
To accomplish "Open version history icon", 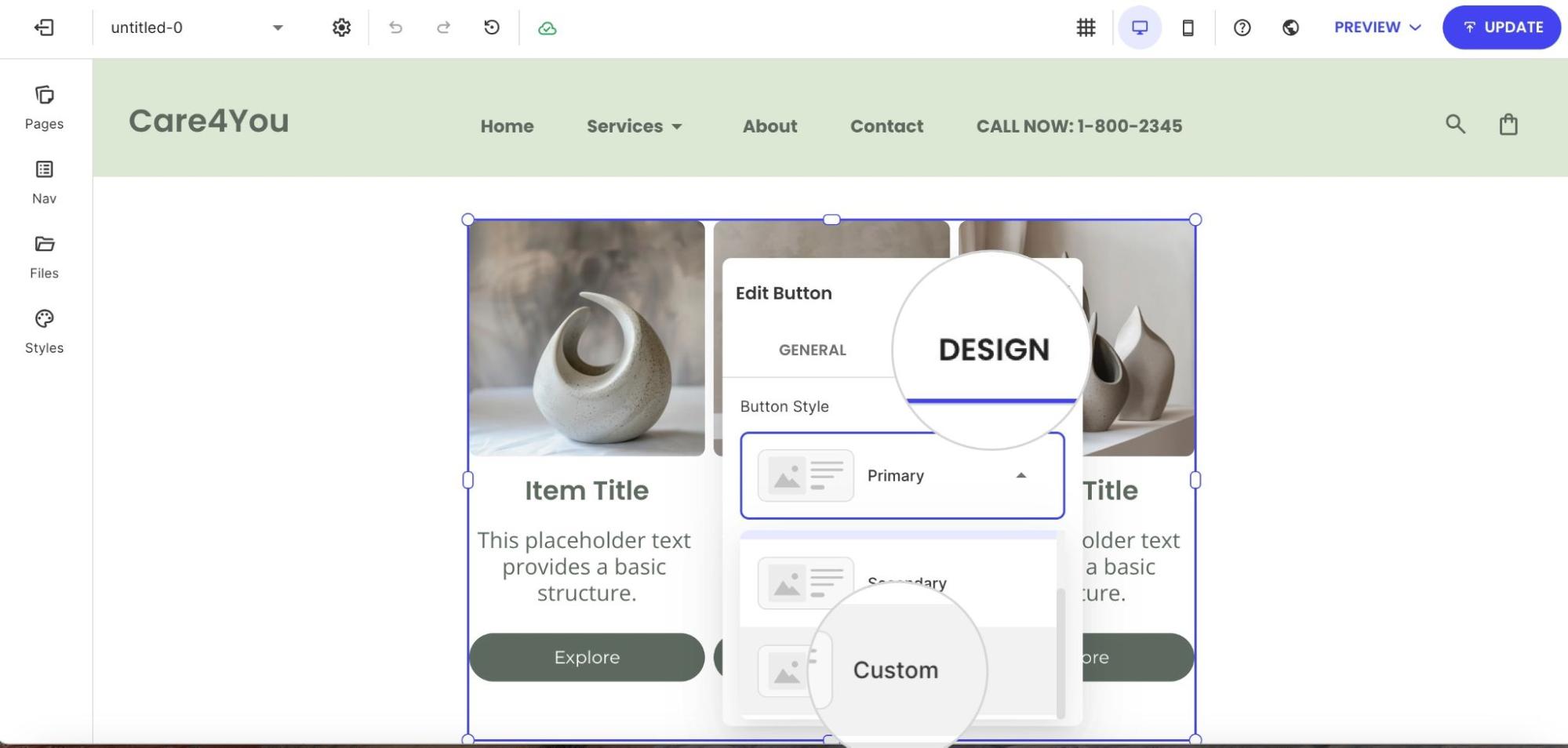I will tap(492, 27).
